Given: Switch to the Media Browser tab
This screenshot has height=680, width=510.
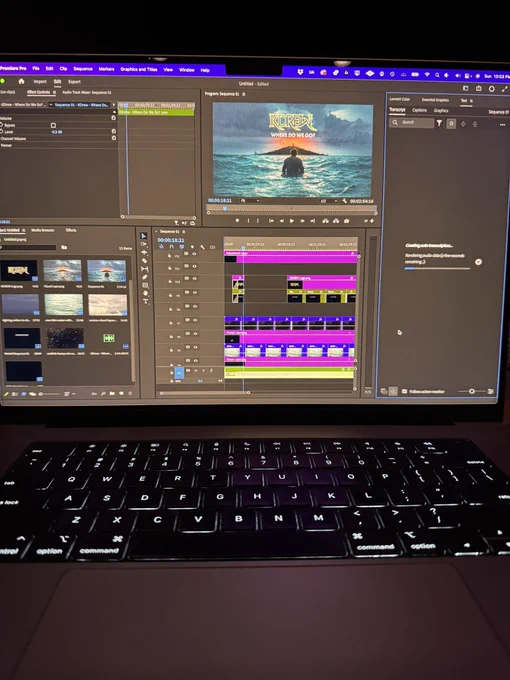Looking at the screenshot, I should click(42, 230).
